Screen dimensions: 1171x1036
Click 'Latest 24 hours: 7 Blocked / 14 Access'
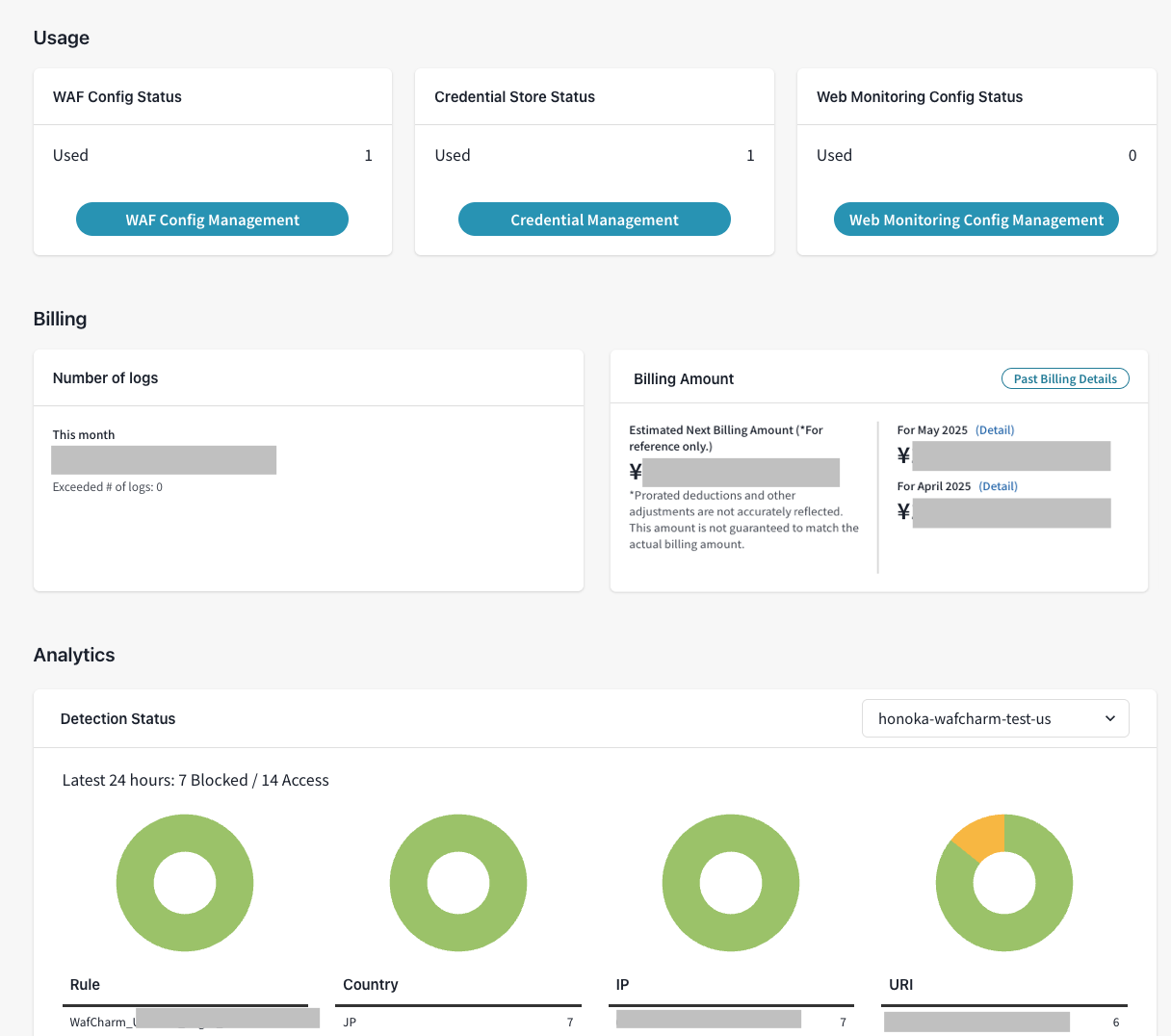pos(195,780)
